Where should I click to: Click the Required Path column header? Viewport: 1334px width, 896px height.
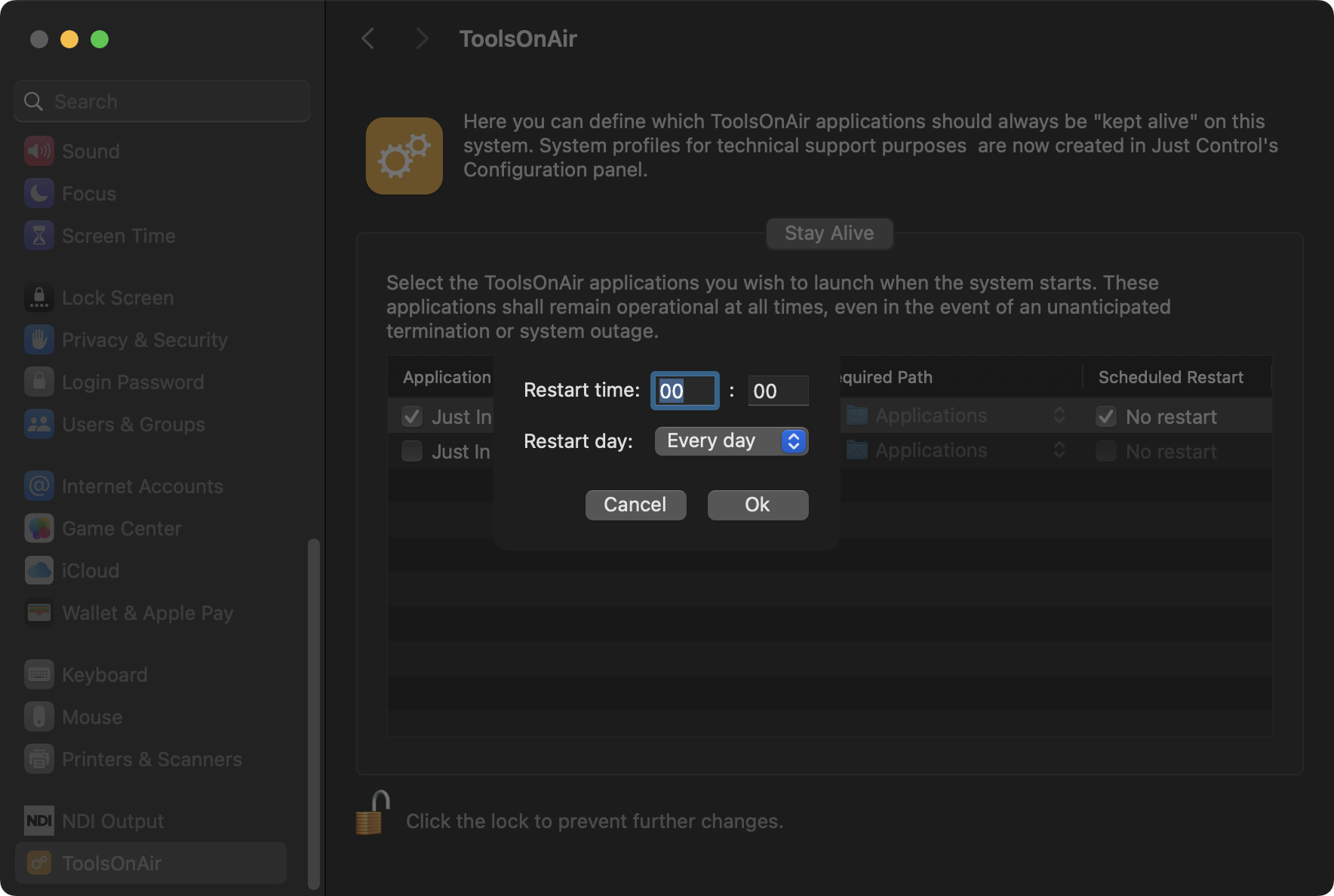click(x=961, y=377)
